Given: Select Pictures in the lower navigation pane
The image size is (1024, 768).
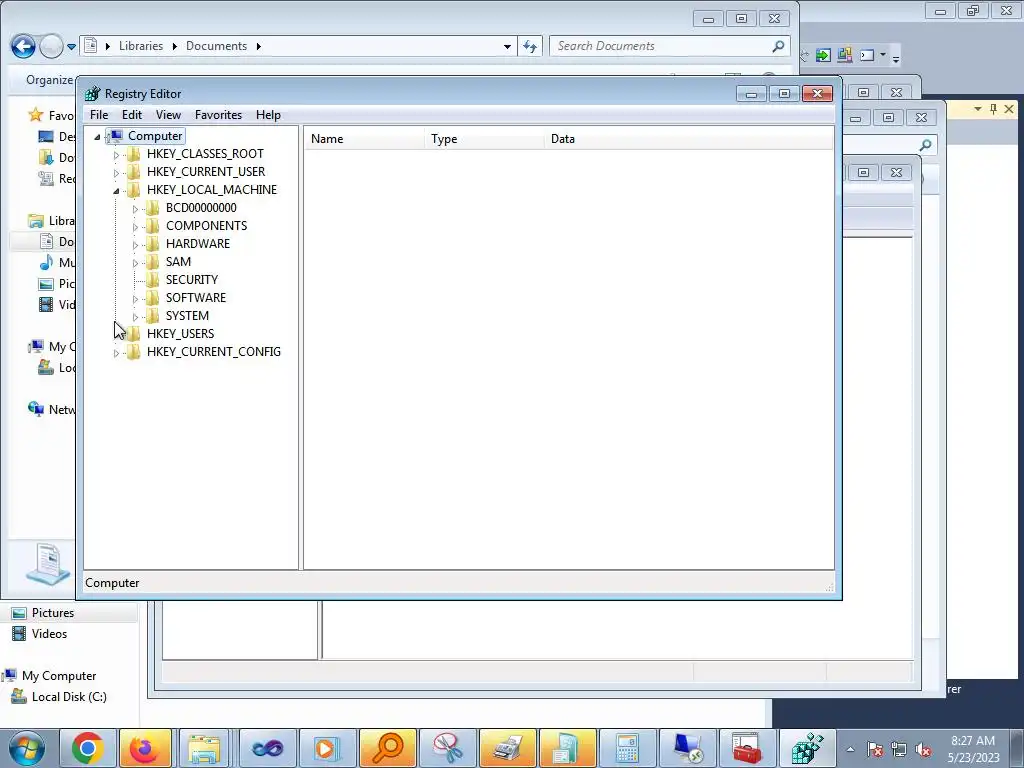Looking at the screenshot, I should pyautogui.click(x=53, y=613).
